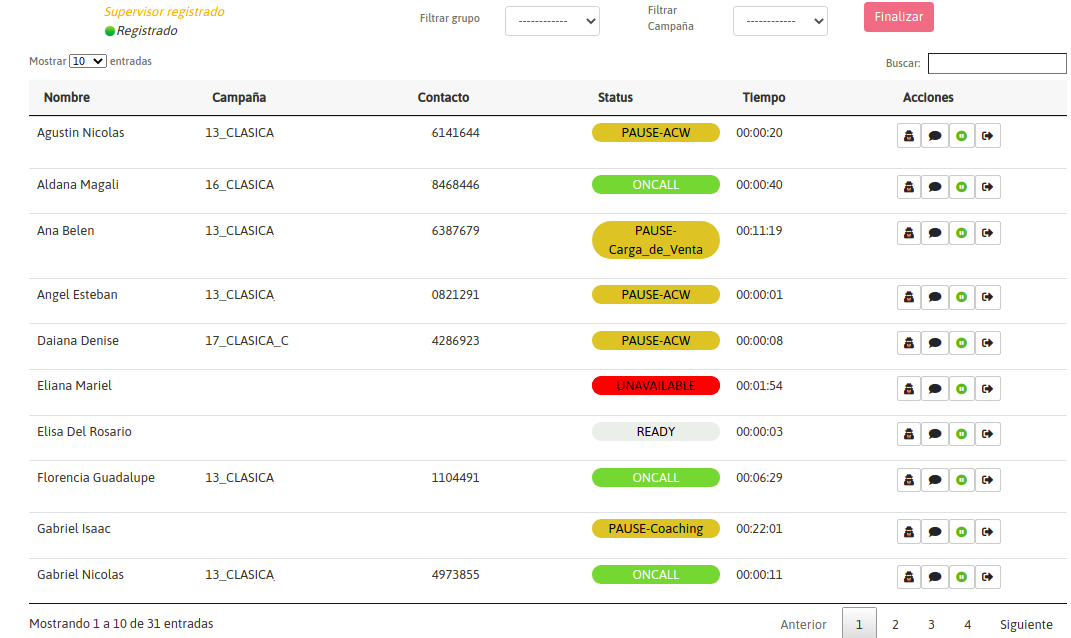
Task: Go to pagination page 2
Action: (x=895, y=624)
